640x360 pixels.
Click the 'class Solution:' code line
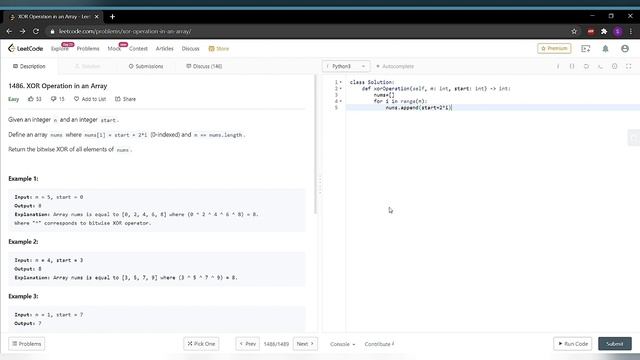point(372,82)
